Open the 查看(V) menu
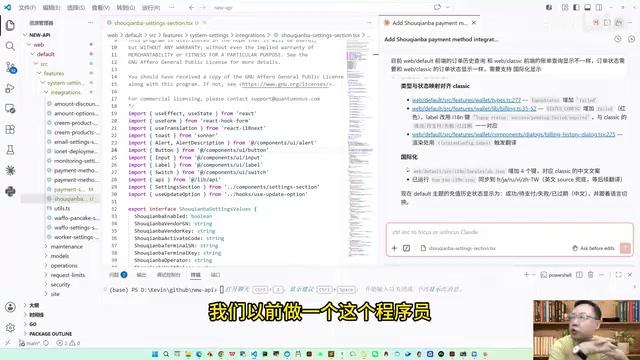This screenshot has height=360, width=640. click(101, 8)
